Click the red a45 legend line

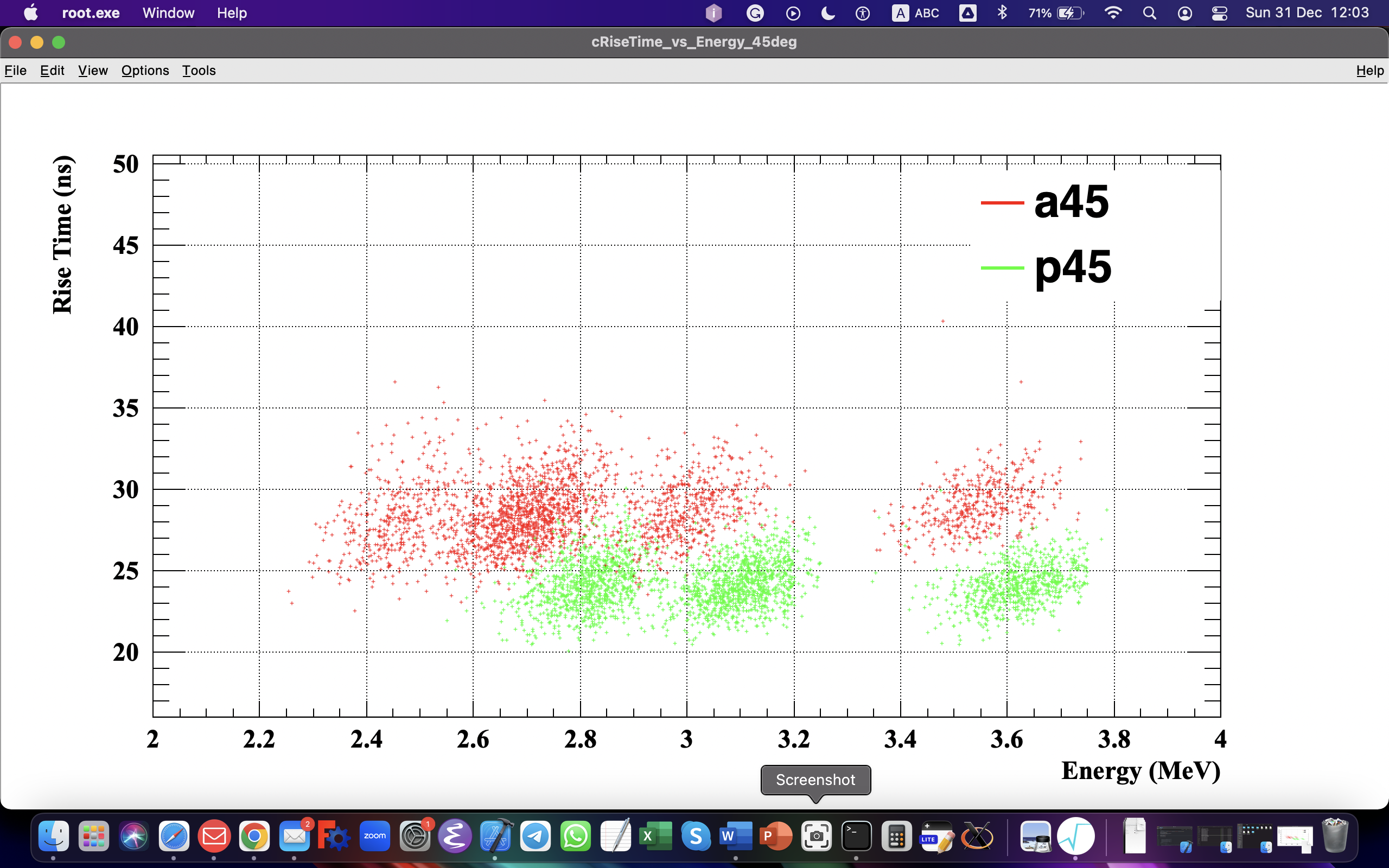click(x=1002, y=203)
